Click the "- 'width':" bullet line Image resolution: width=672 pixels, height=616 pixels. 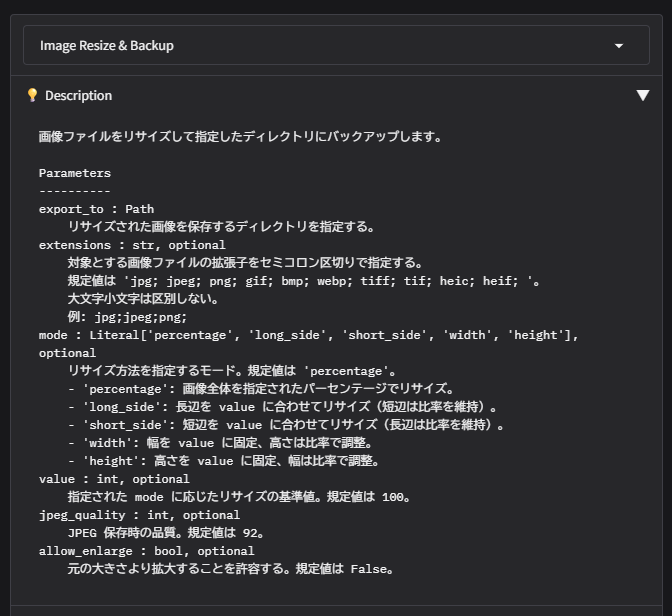click(x=221, y=443)
